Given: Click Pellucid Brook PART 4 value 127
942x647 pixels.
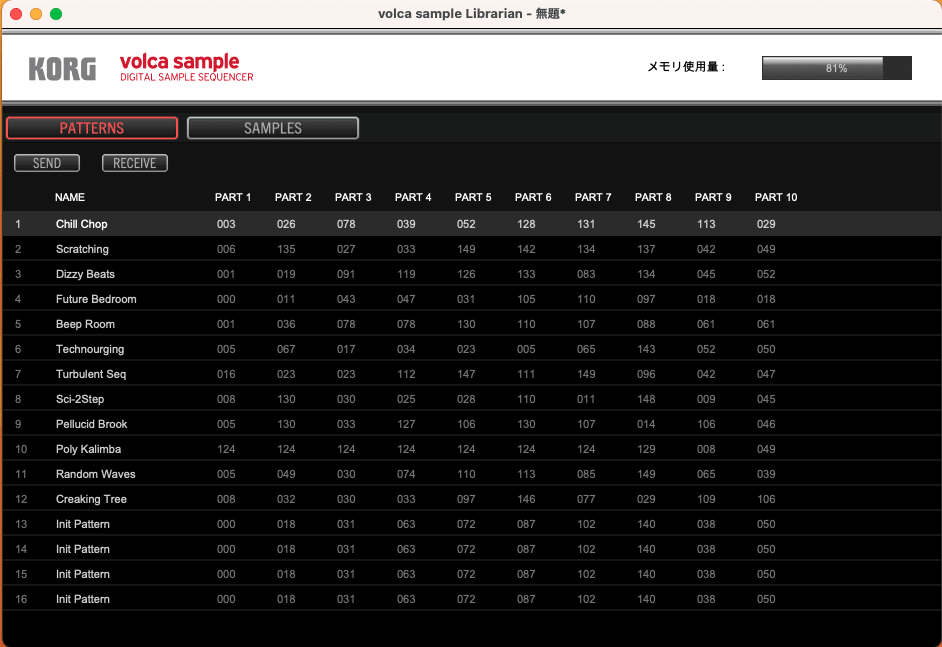Looking at the screenshot, I should (x=406, y=424).
